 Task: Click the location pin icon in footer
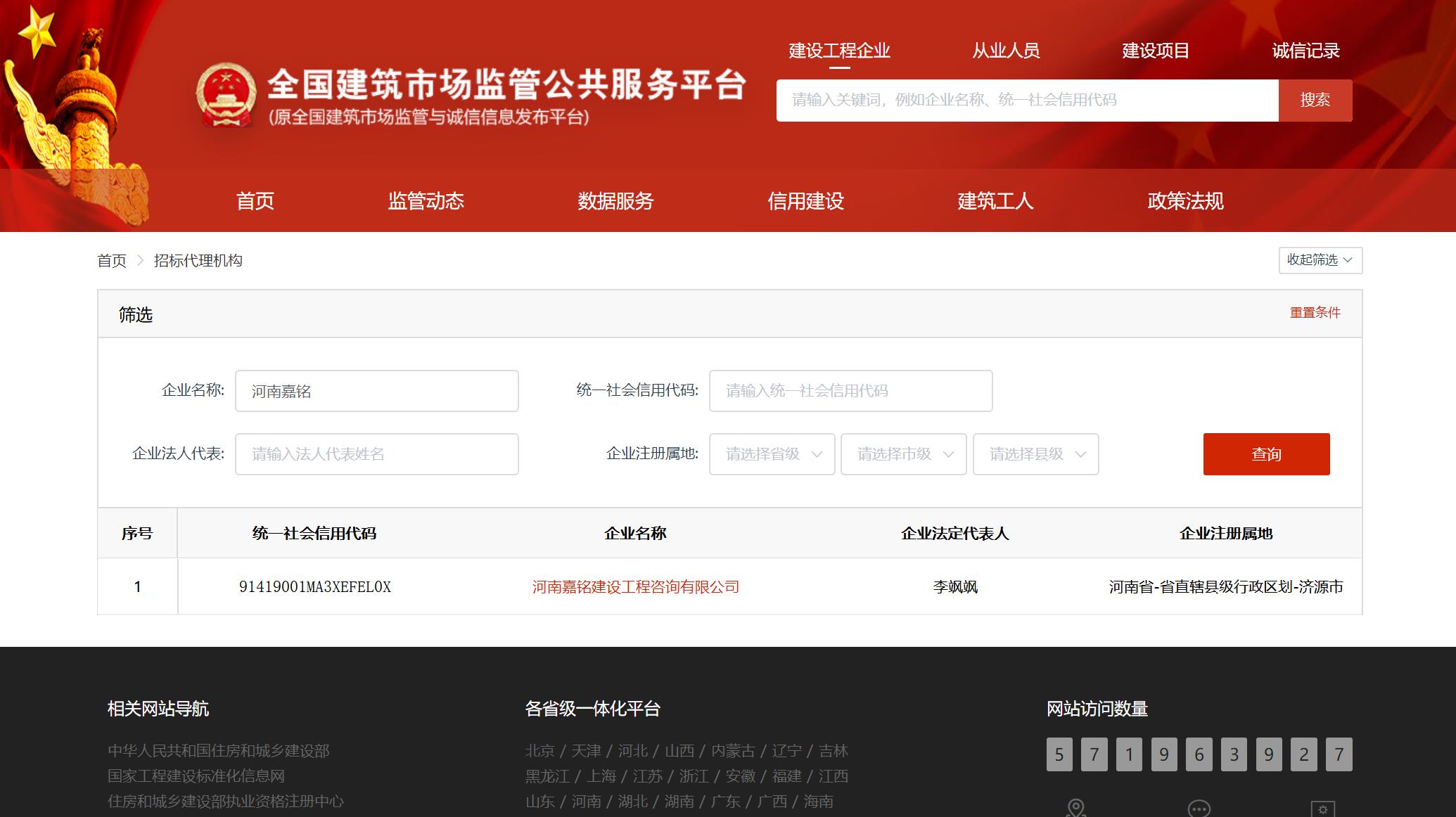(x=1076, y=808)
